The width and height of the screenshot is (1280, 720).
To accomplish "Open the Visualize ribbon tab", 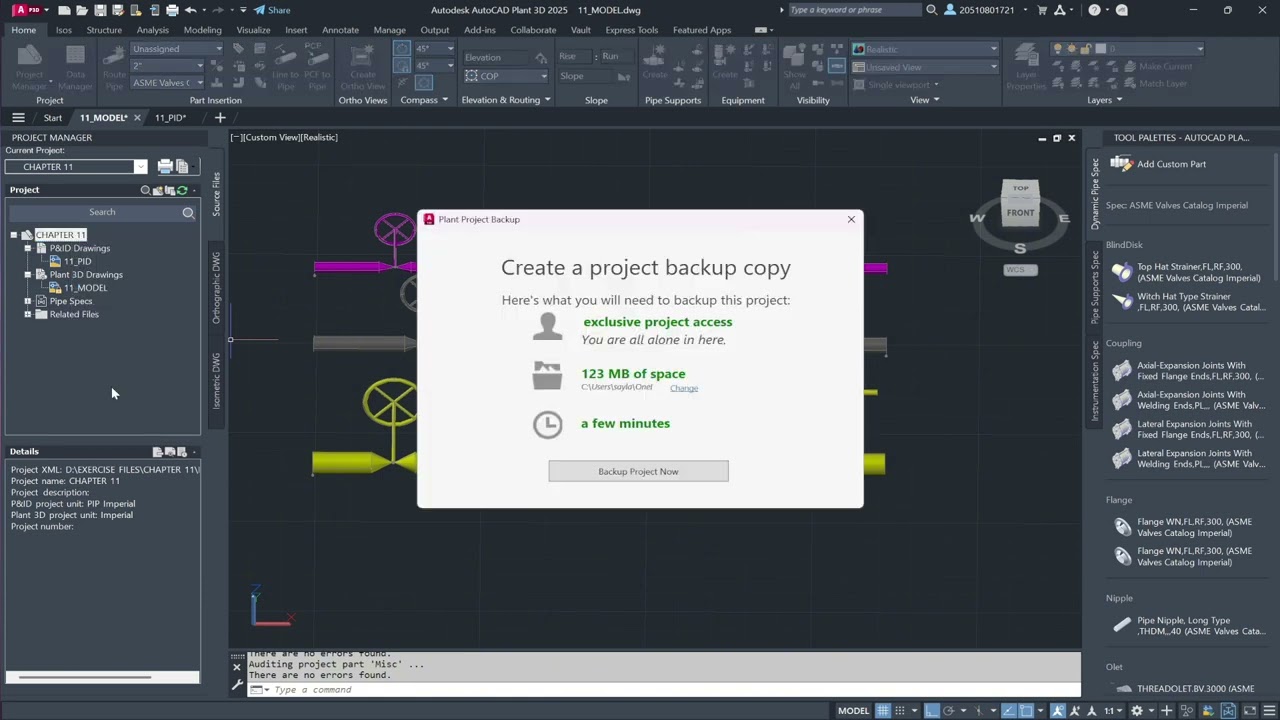I will [x=253, y=30].
